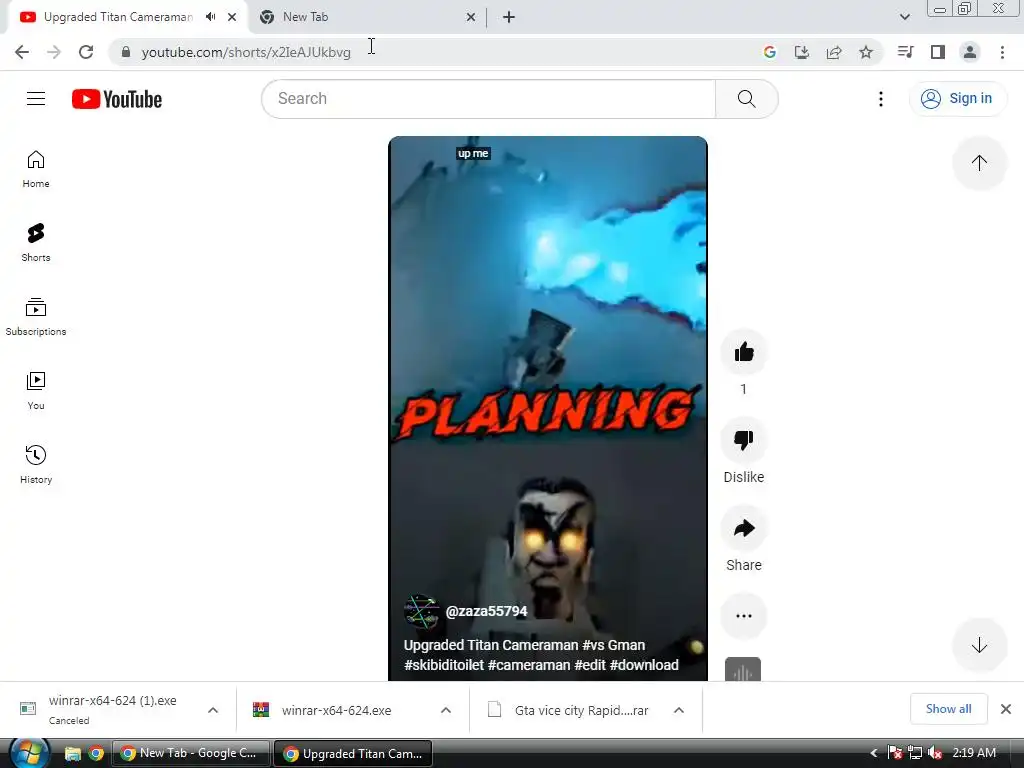Expand options for winrar-x64-624 (1).exe download
This screenshot has height=768, width=1024.
(x=213, y=710)
